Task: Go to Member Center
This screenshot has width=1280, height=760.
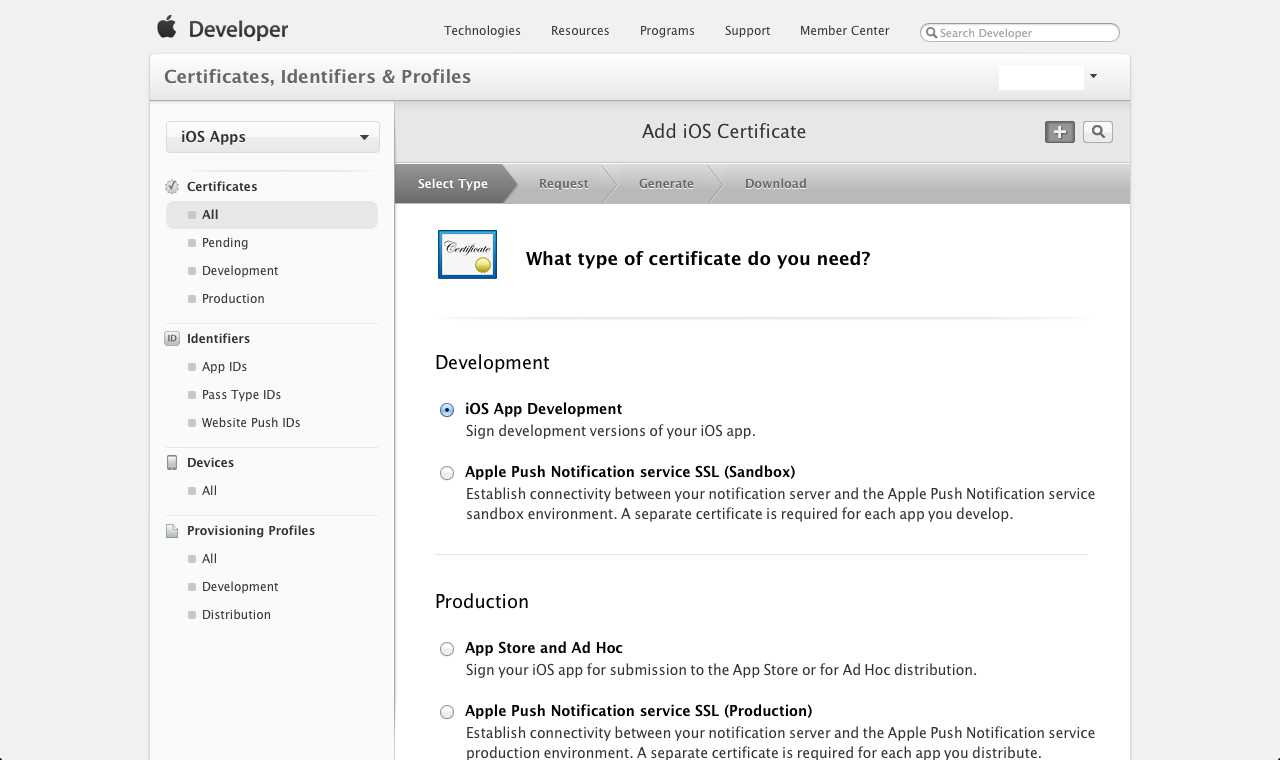Action: (844, 31)
